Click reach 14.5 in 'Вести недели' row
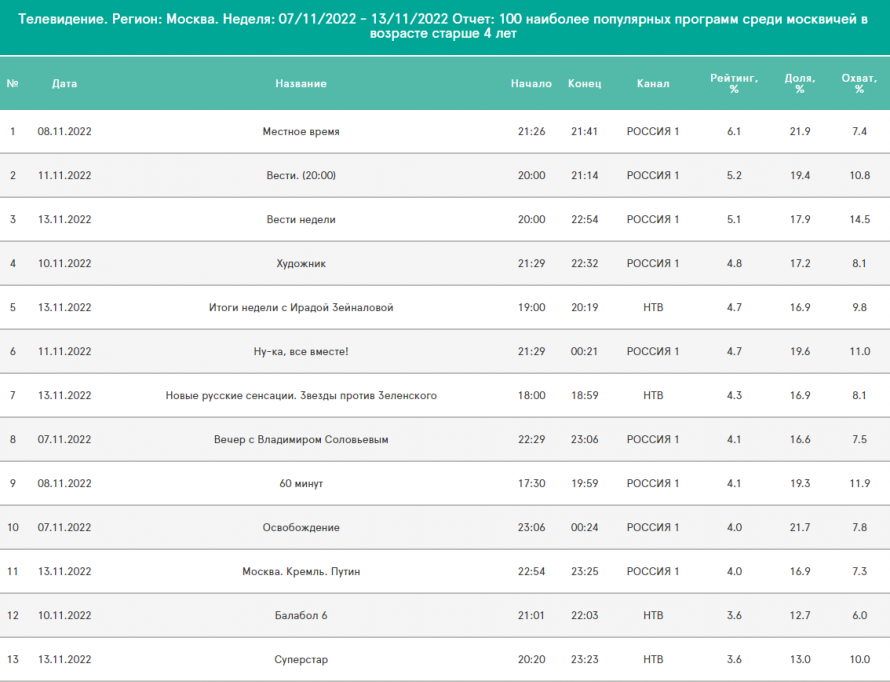Viewport: 890px width, 682px height. [x=859, y=220]
